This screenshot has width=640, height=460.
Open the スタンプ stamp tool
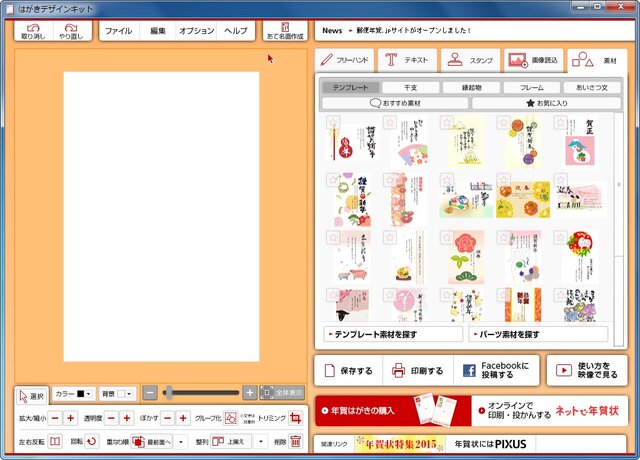coord(471,60)
